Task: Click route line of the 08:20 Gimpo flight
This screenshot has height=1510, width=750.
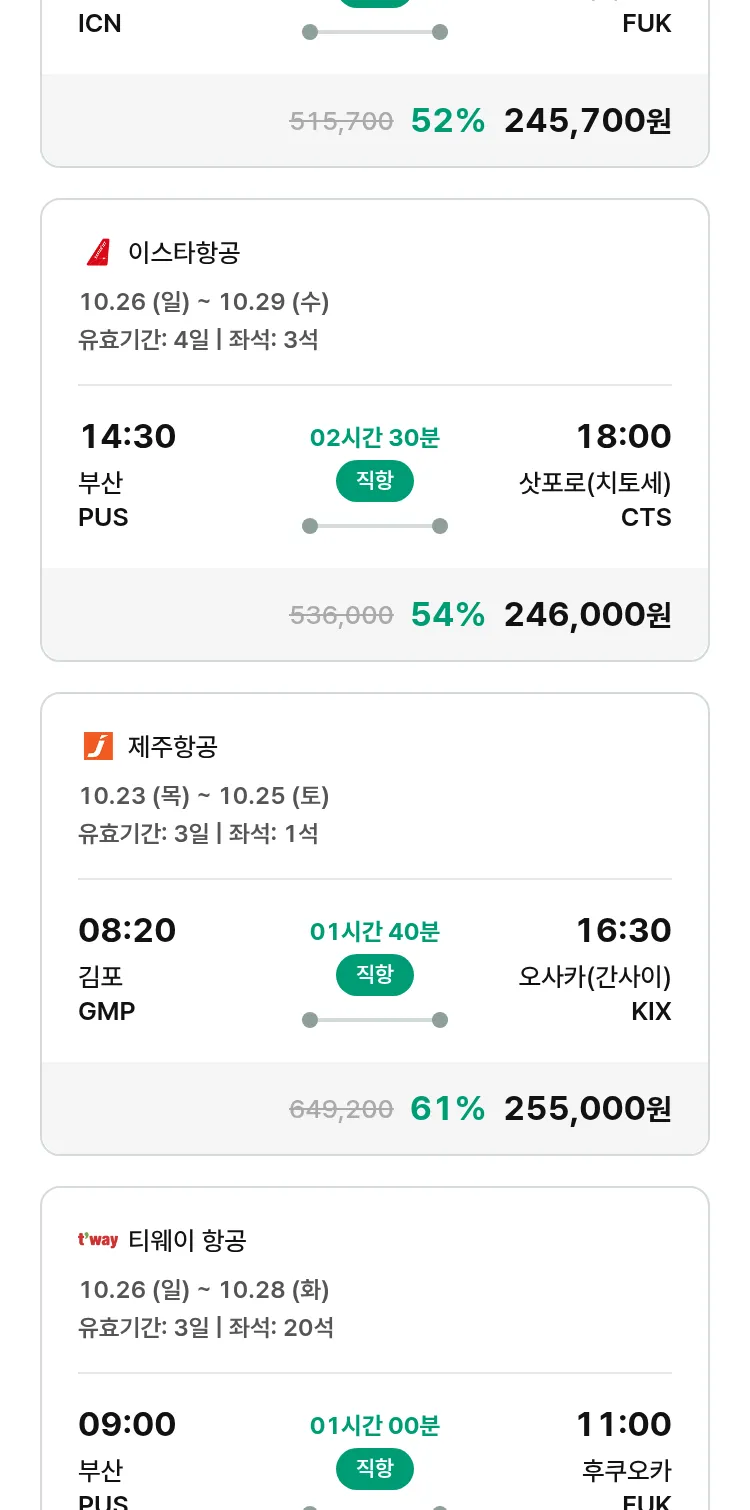Action: pyautogui.click(x=375, y=1020)
